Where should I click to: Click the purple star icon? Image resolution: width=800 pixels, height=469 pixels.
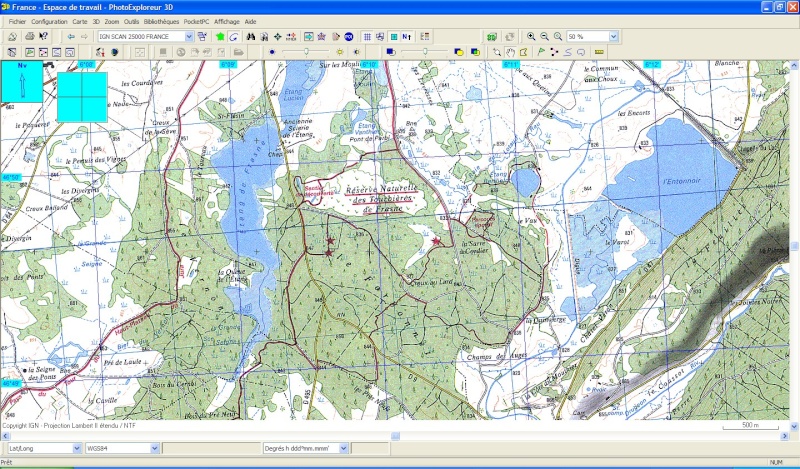click(x=322, y=37)
